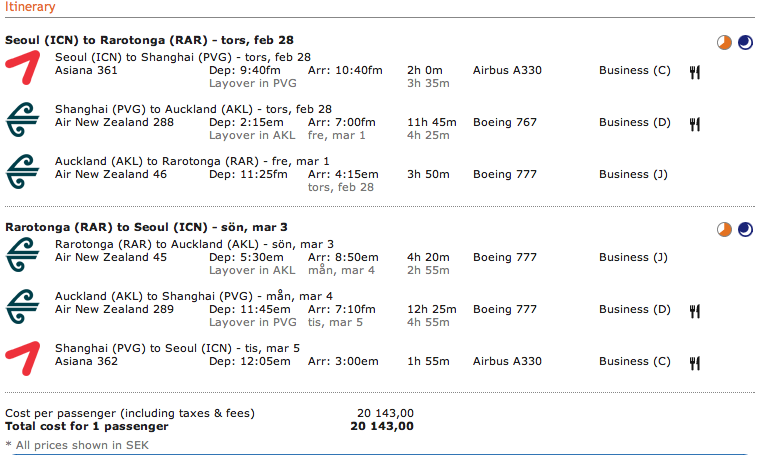Click meal icon on Air New Zealand 289
This screenshot has width=765, height=455.
point(694,310)
